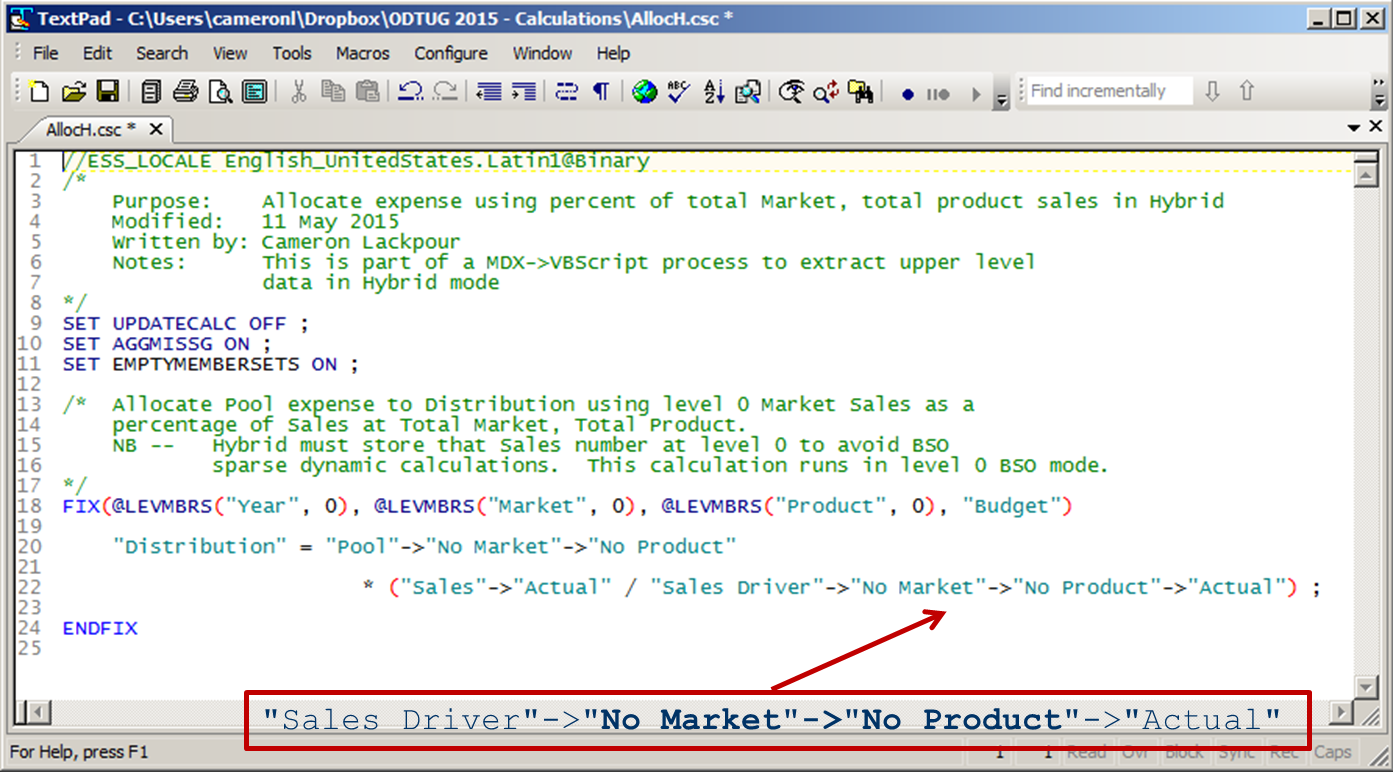Expand the find toolbar overflow chevron

pyautogui.click(x=1380, y=92)
